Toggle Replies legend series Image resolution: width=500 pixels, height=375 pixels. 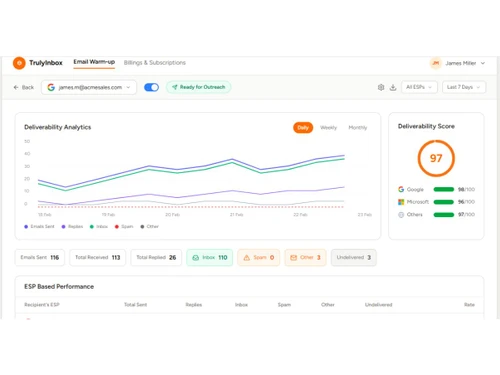tap(72, 227)
